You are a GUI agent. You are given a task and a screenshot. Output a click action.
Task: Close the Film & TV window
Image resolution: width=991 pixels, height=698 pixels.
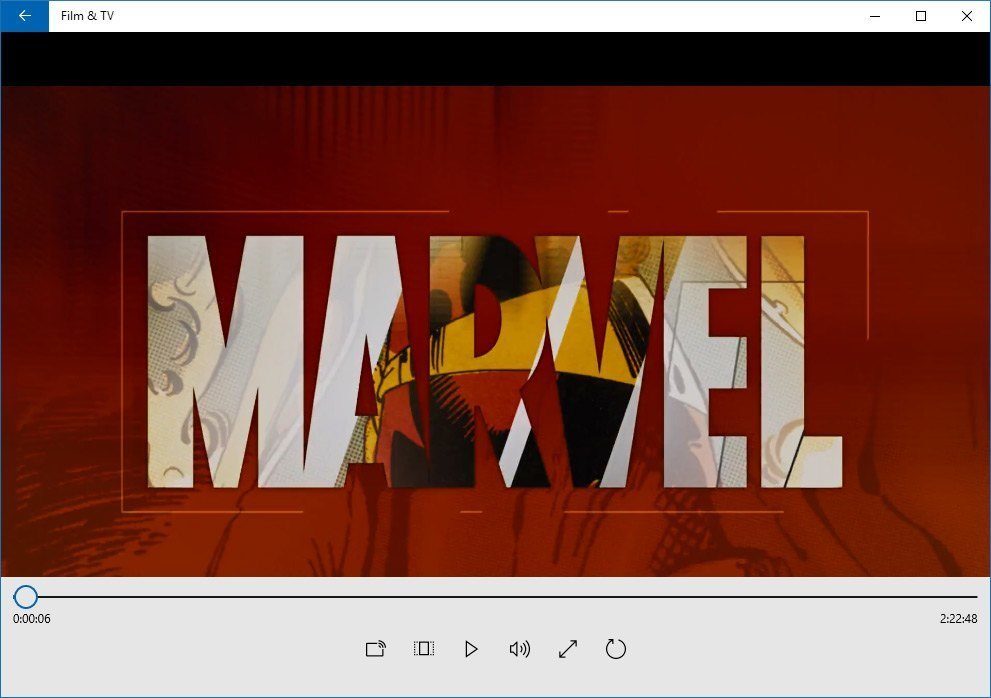pos(967,16)
